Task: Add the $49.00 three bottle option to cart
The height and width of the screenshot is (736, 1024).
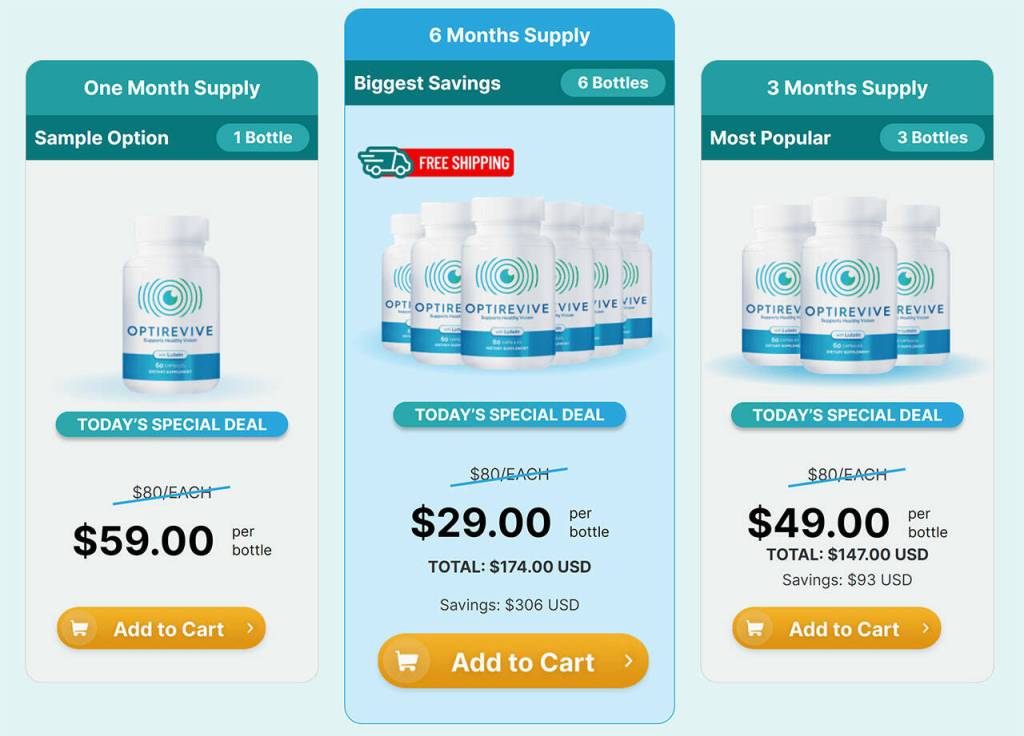Action: (x=837, y=628)
